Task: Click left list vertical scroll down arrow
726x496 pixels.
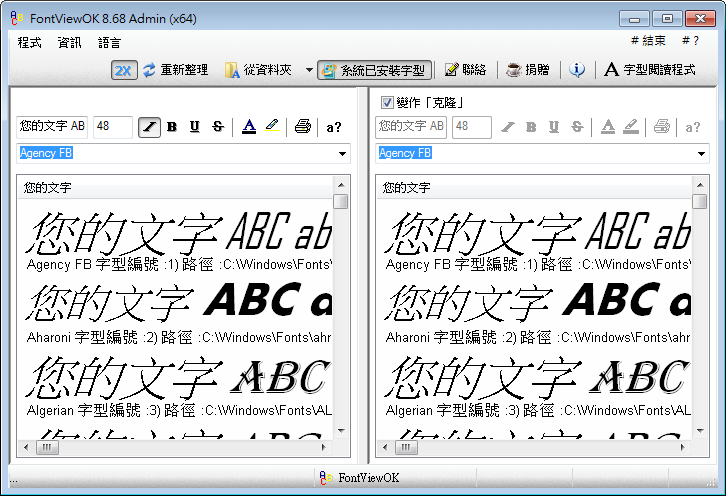Action: click(x=341, y=431)
